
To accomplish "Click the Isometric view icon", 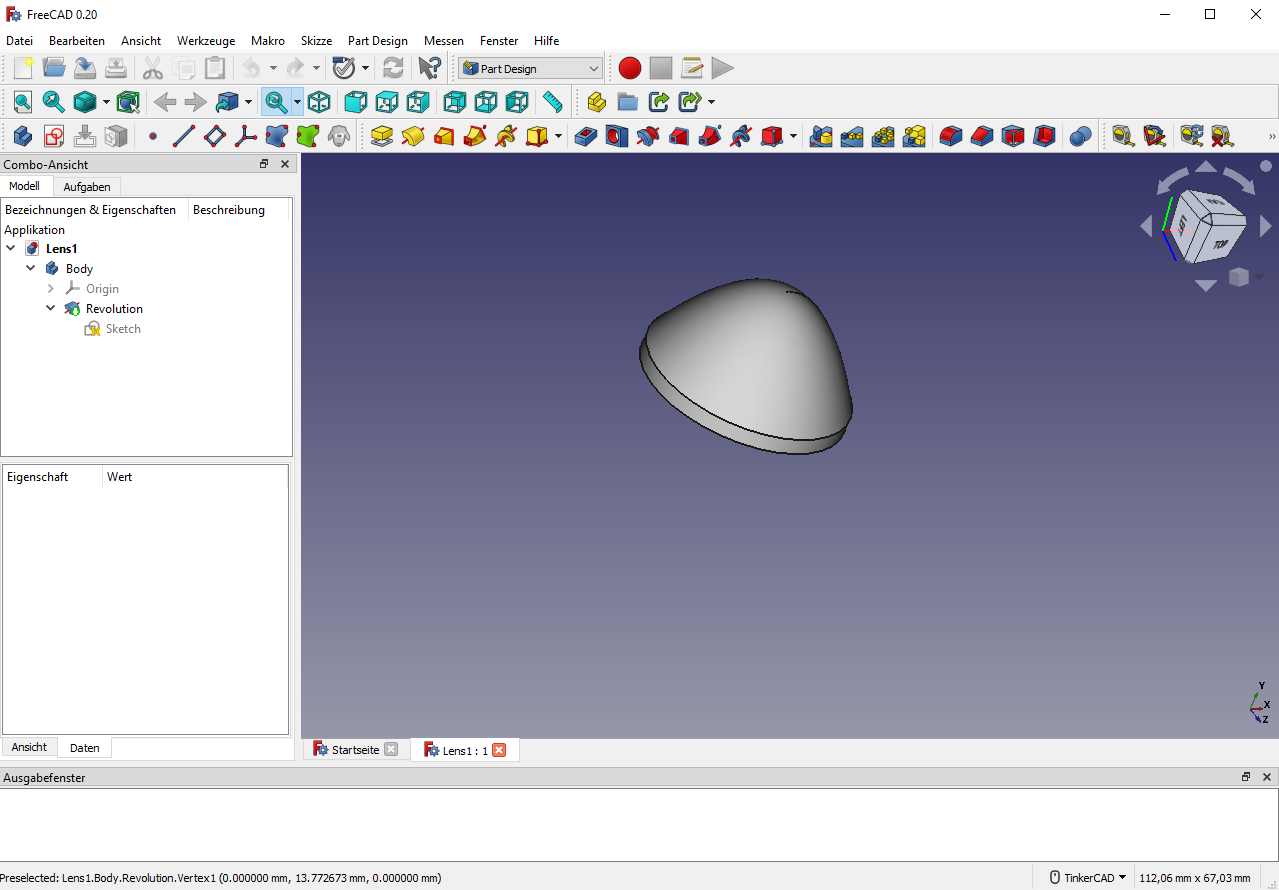I will coord(319,102).
